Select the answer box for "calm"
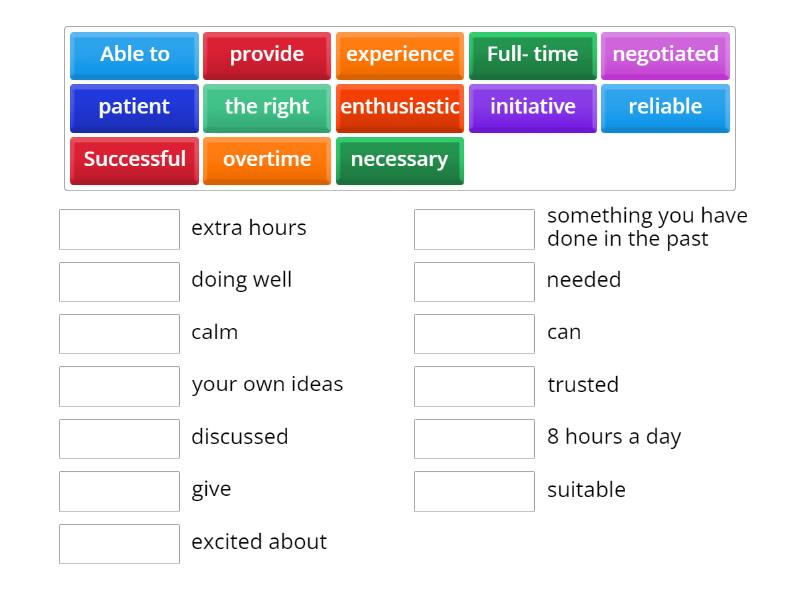Image resolution: width=800 pixels, height=600 pixels. coord(119,333)
